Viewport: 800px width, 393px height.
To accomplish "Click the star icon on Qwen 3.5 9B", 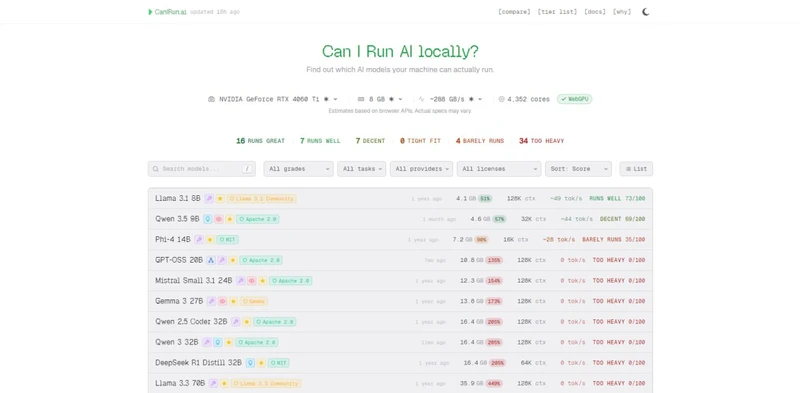I will pyautogui.click(x=230, y=219).
